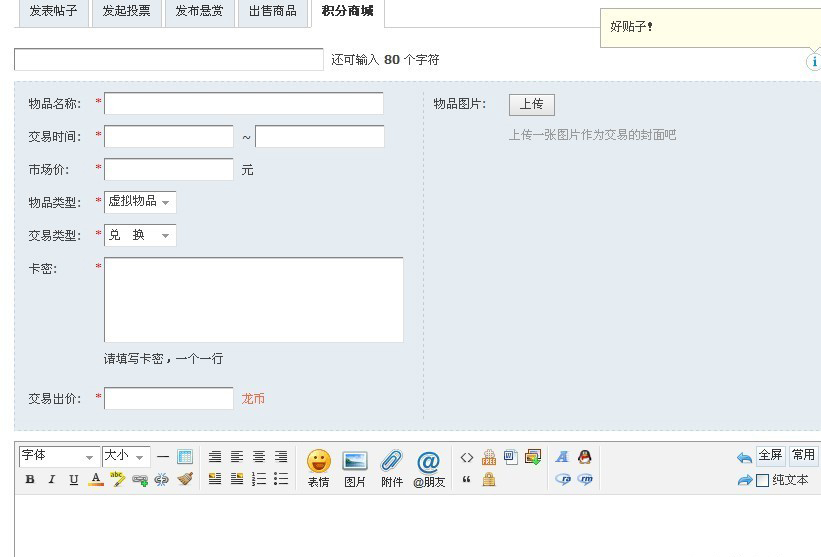Toggle italic text formatting
Image resolution: width=821 pixels, height=557 pixels.
point(52,479)
